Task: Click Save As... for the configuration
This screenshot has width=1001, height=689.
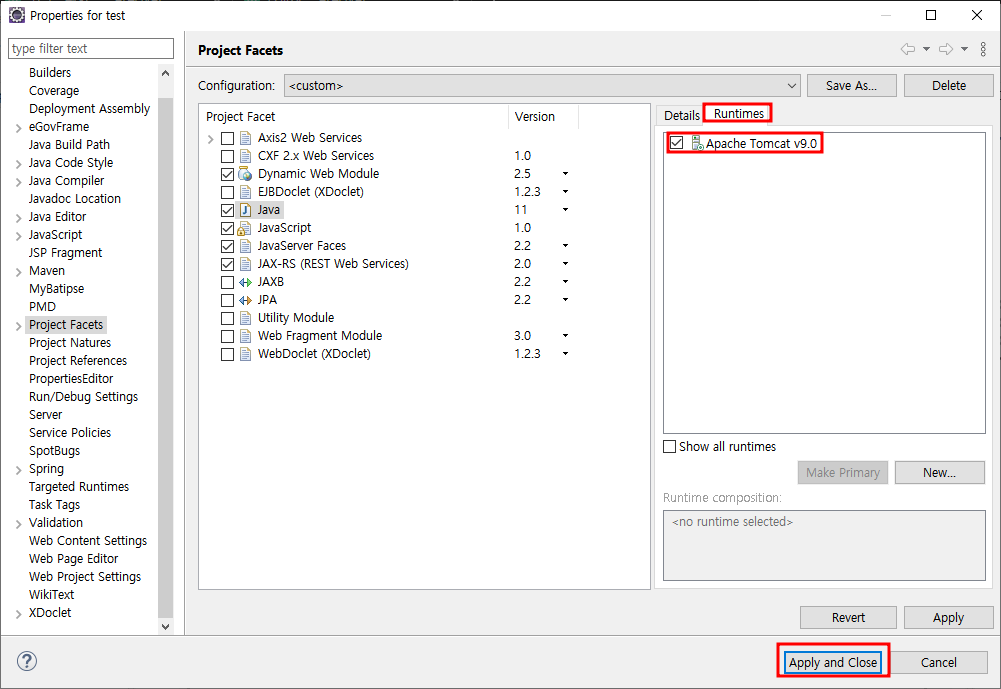Action: coord(851,86)
